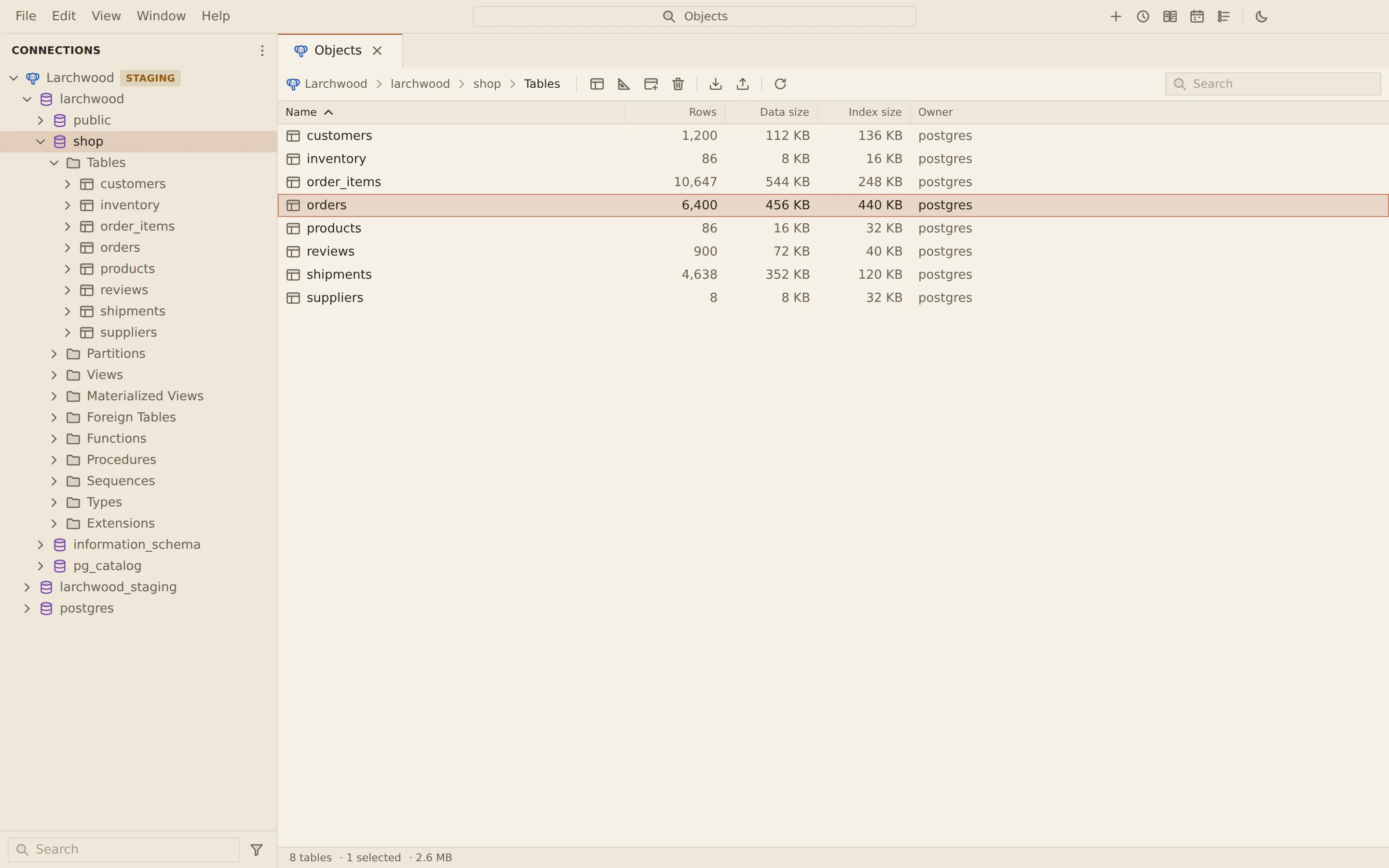1389x868 pixels.
Task: Toggle dark mode with the moon icon
Action: [x=1261, y=17]
